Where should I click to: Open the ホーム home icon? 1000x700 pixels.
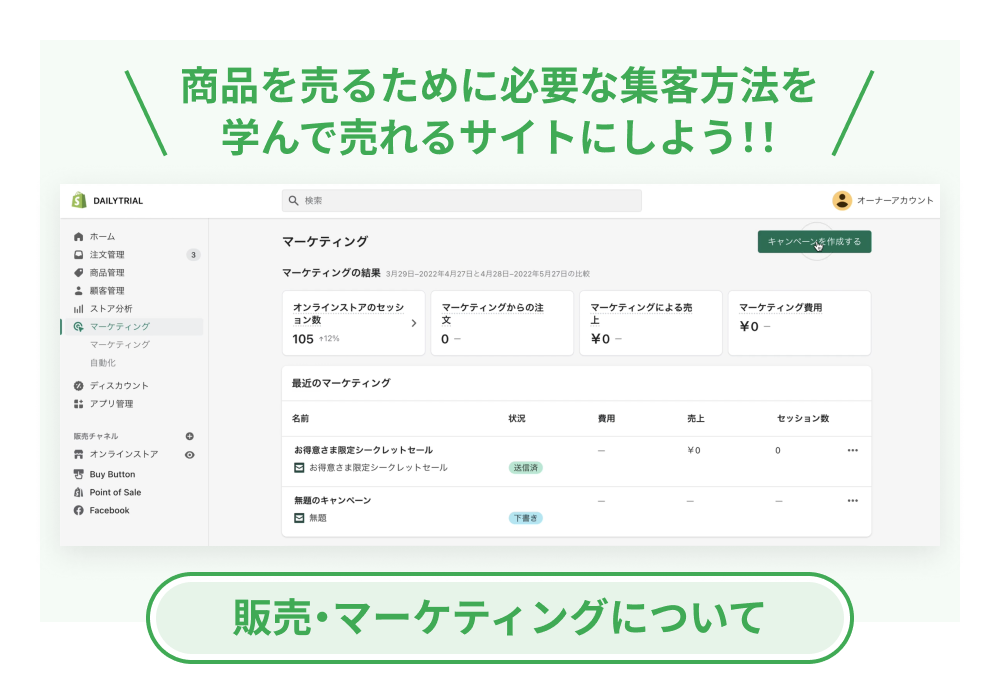point(79,237)
